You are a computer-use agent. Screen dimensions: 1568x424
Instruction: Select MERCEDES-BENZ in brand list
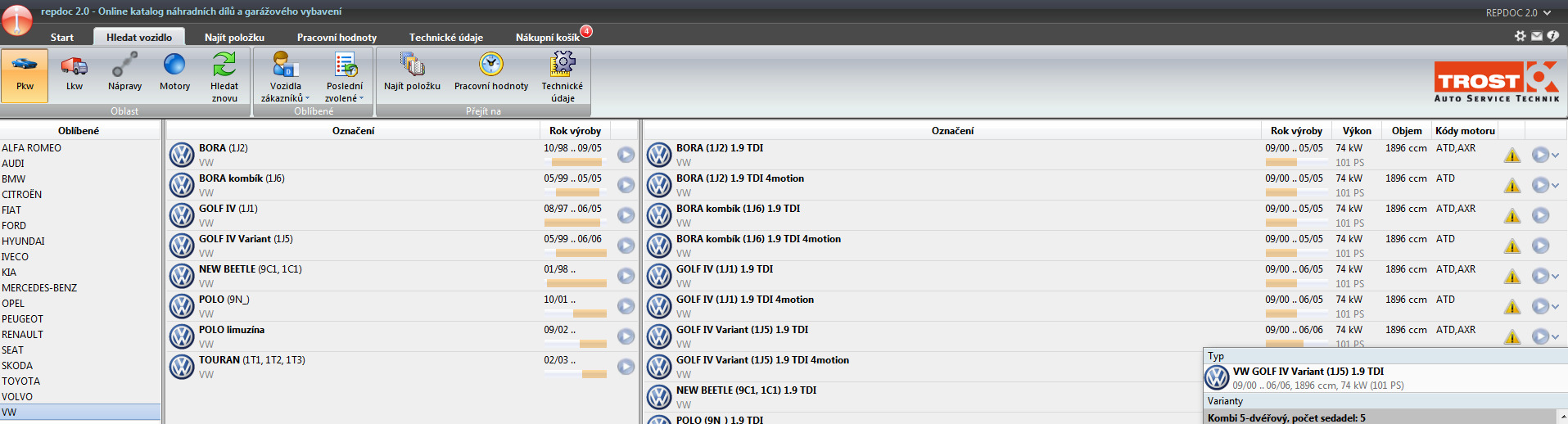point(80,288)
